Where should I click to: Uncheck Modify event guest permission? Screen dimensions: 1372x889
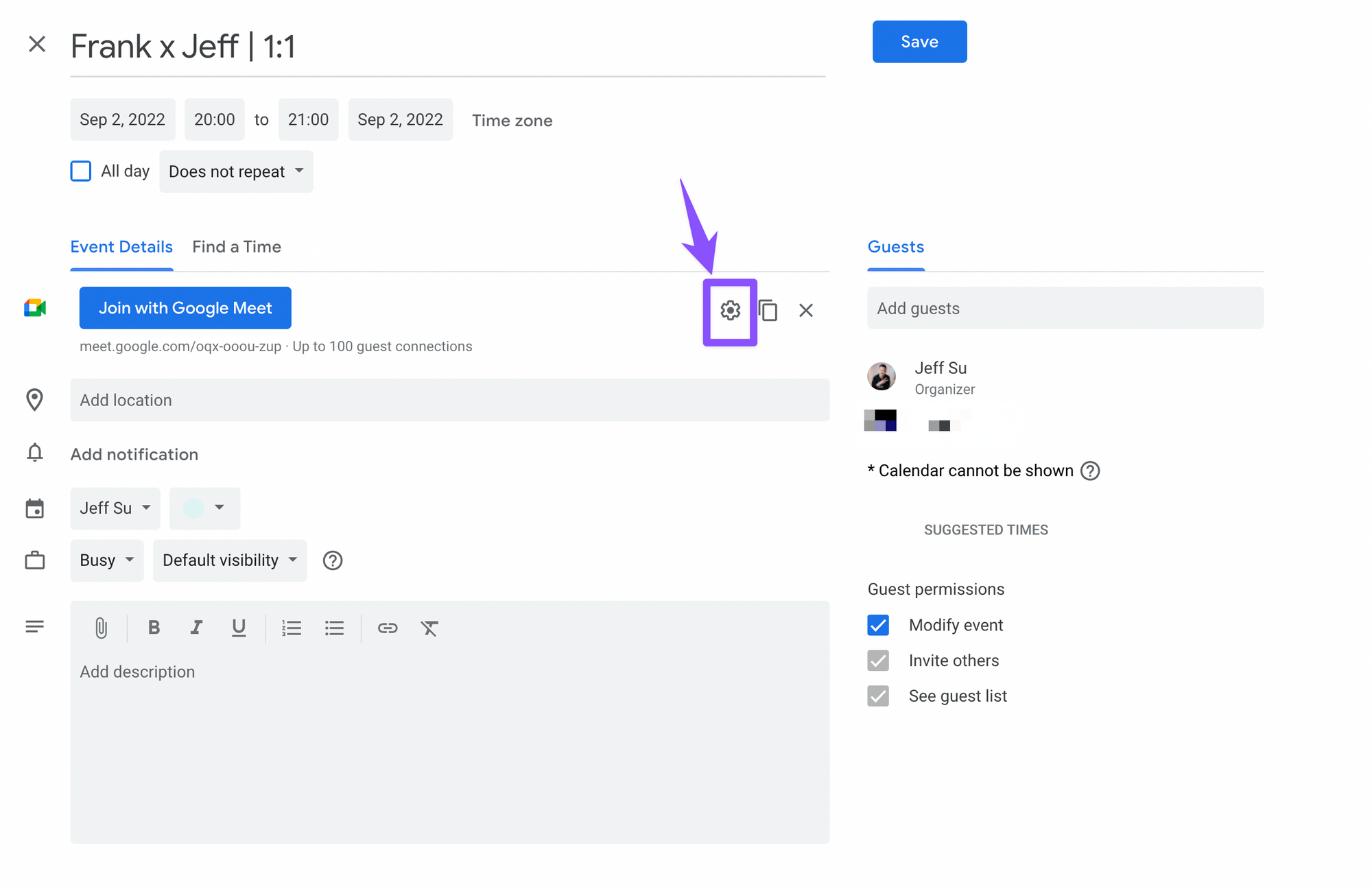click(878, 625)
